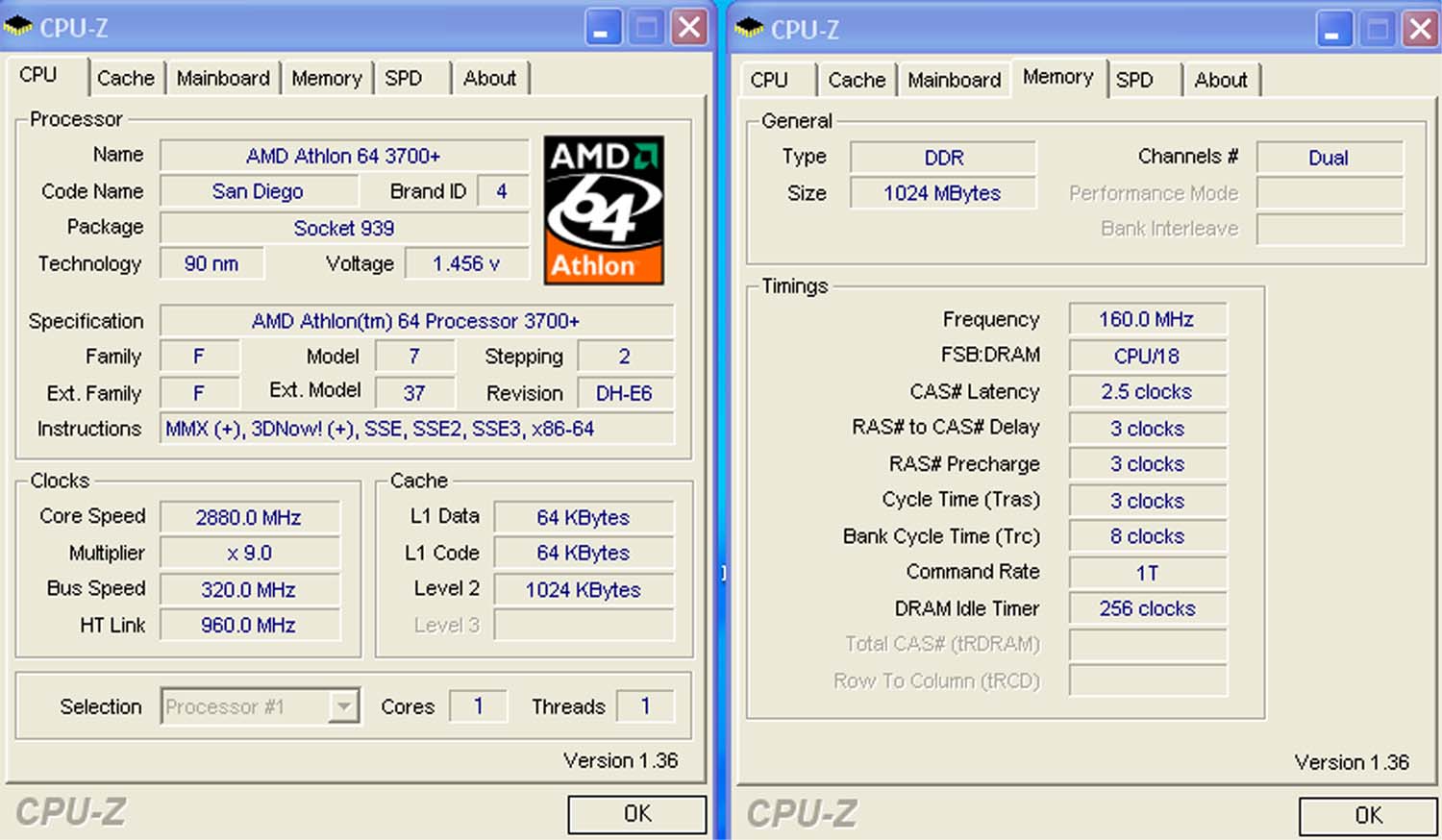Click the L1 Code 64 KBytes value
The image size is (1442, 840).
click(x=584, y=554)
